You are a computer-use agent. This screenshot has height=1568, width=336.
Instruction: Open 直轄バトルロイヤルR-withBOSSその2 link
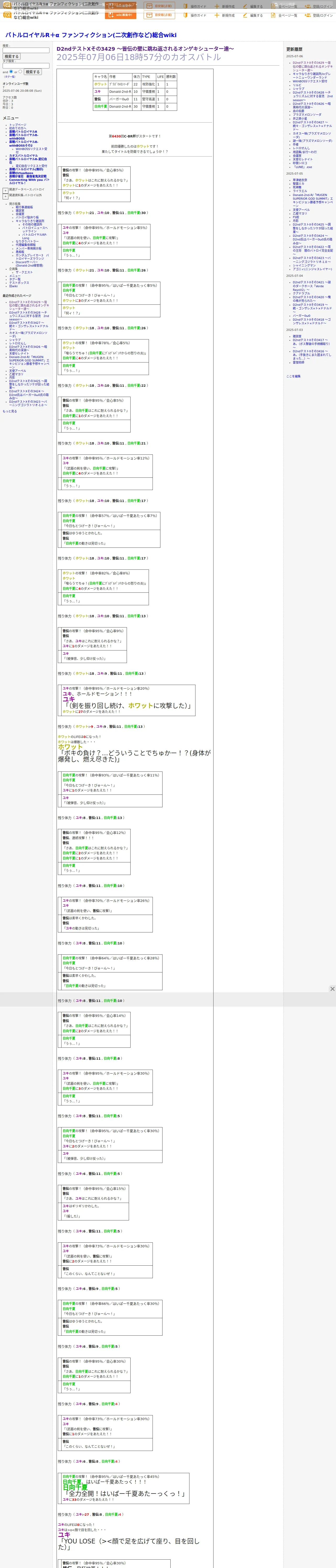click(x=23, y=144)
